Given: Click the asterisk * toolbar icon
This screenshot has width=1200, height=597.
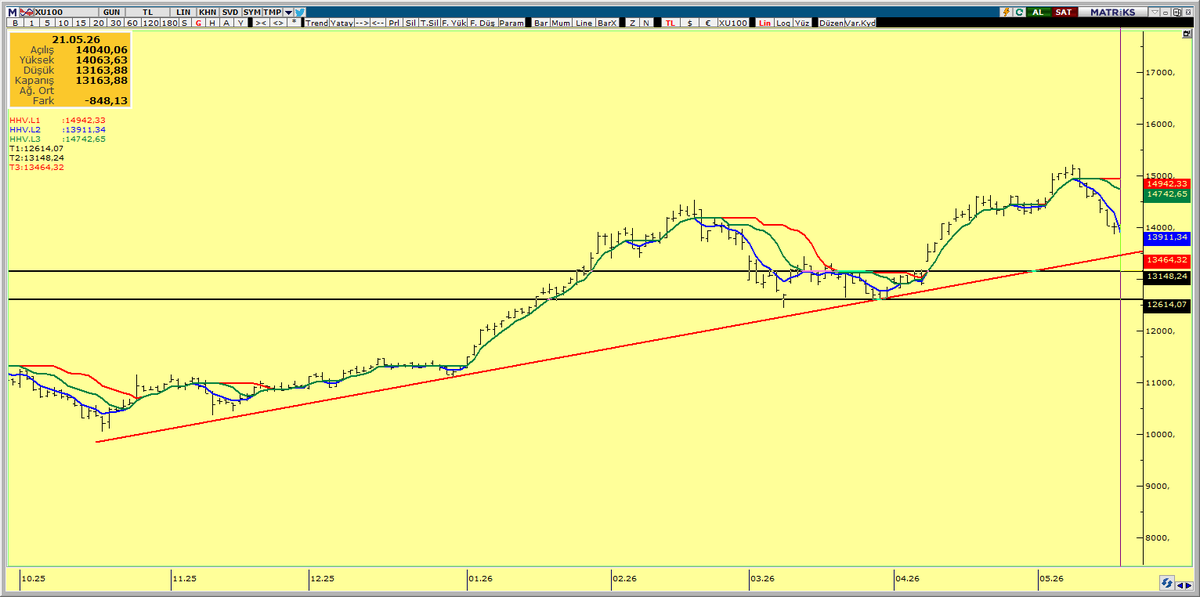Looking at the screenshot, I should click(294, 23).
